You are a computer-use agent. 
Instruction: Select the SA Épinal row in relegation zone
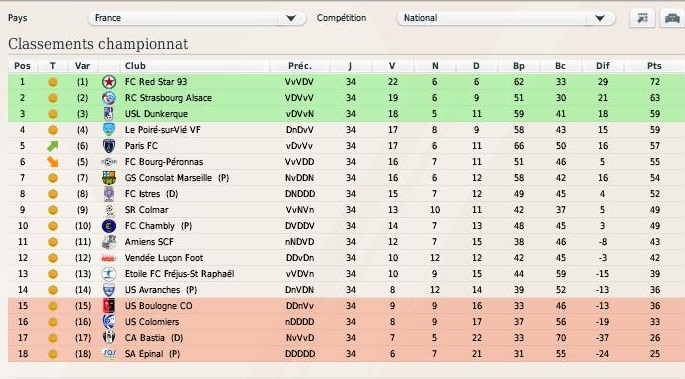[346, 354]
